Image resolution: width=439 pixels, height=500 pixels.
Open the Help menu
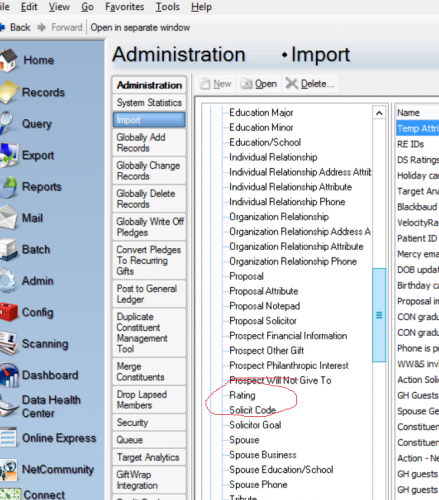pos(201,7)
